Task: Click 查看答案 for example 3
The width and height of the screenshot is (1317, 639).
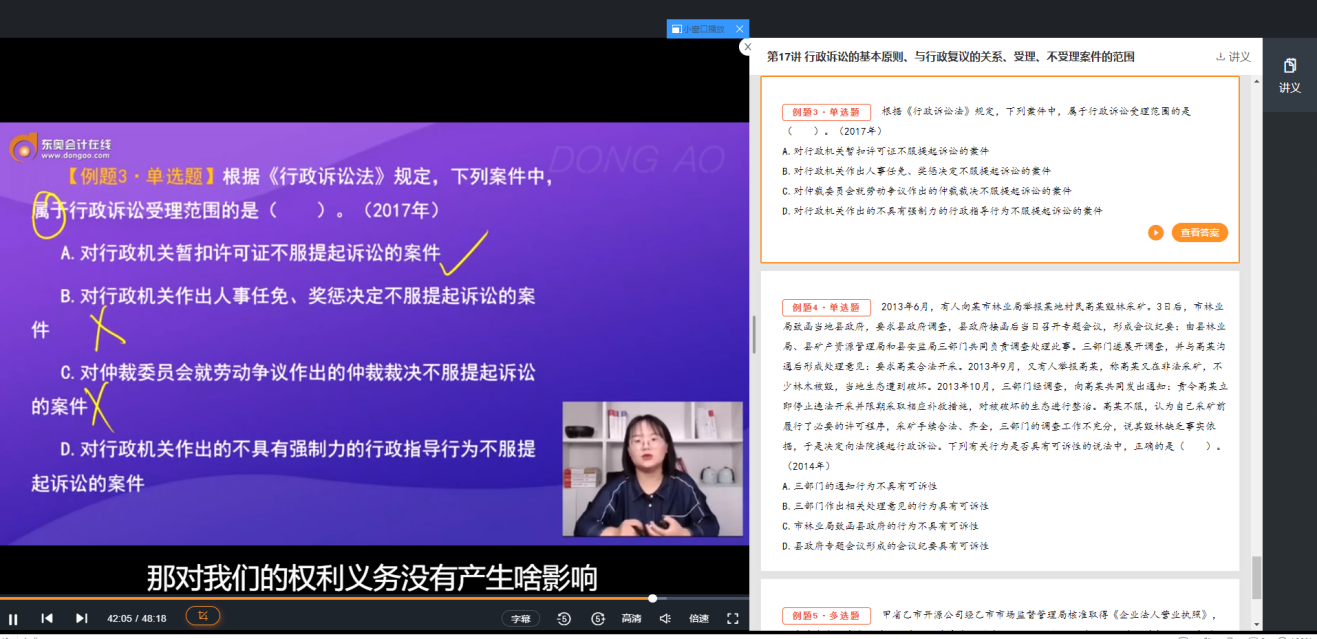Action: click(x=1199, y=233)
